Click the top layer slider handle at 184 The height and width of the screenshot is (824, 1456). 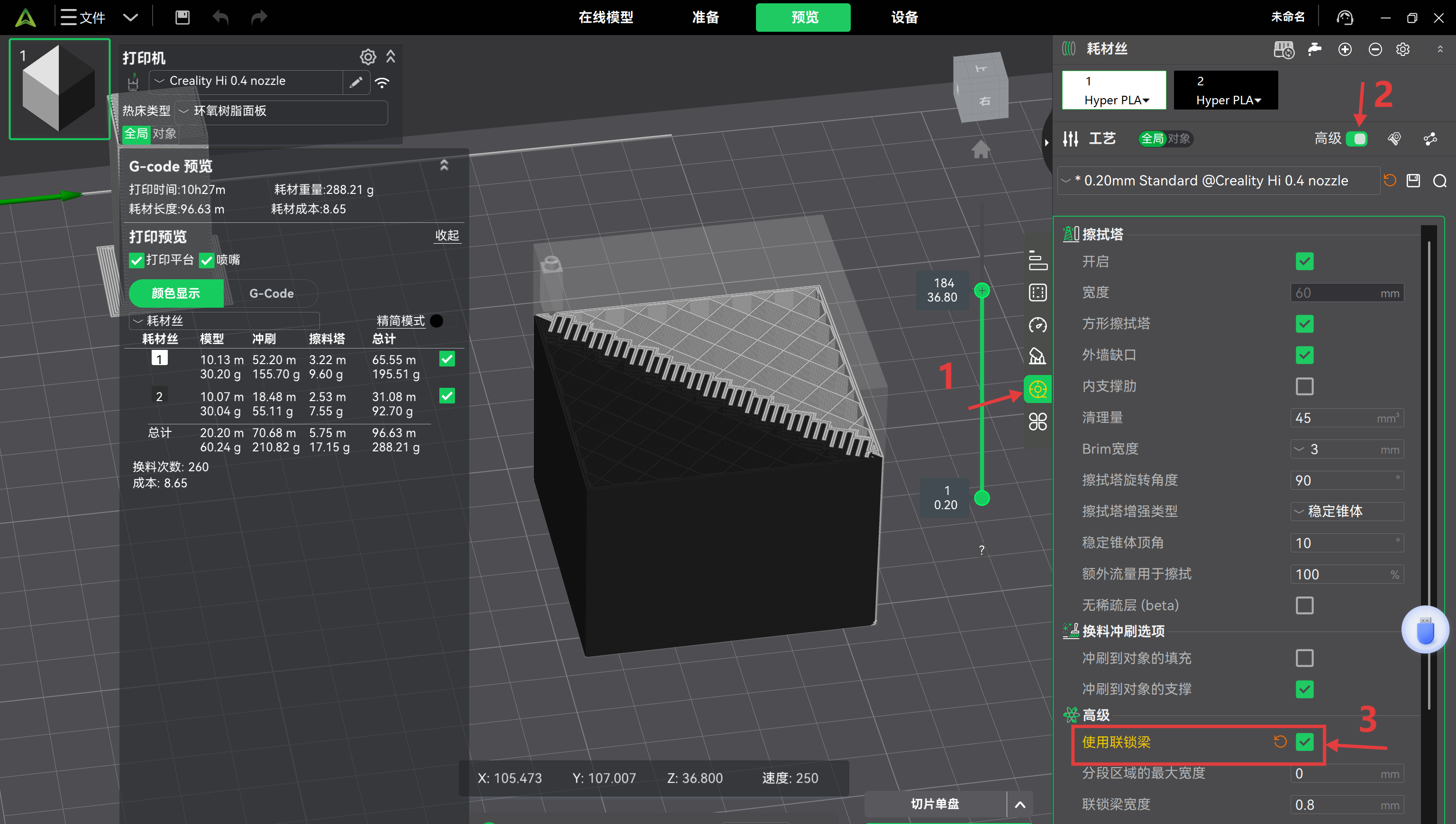click(x=982, y=290)
